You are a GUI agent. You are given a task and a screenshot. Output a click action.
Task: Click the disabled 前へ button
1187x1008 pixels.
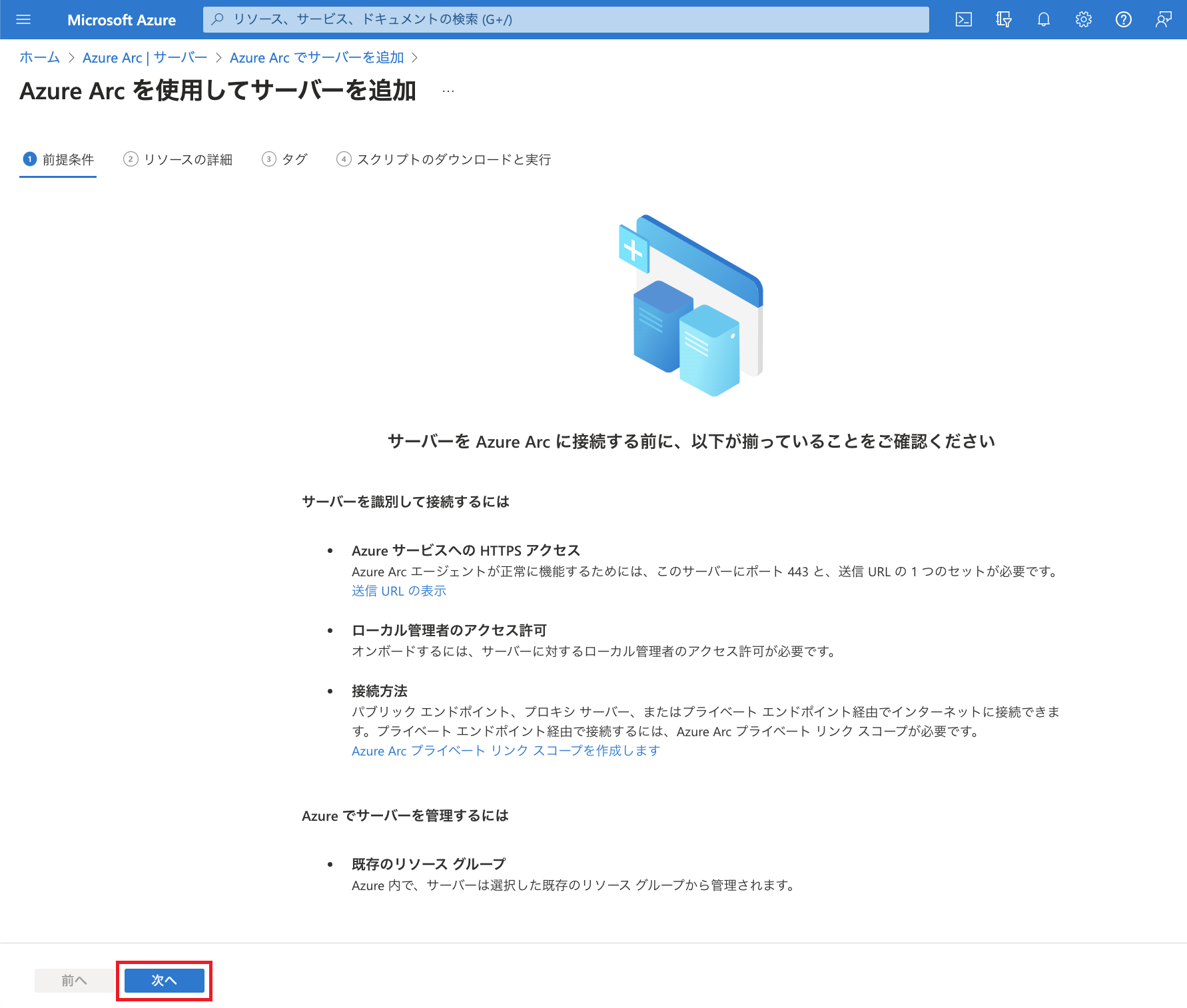click(74, 980)
